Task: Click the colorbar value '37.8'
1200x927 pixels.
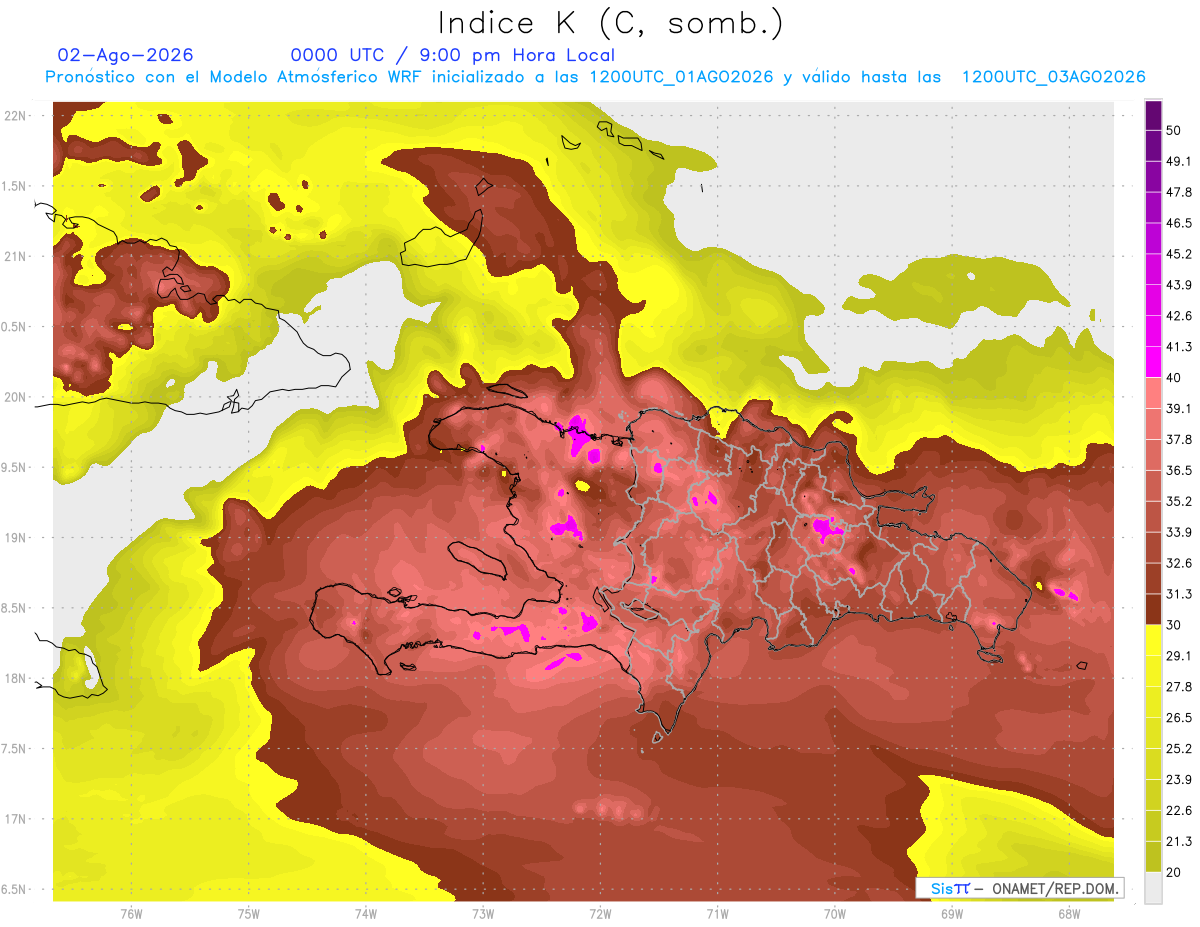Action: [1179, 440]
